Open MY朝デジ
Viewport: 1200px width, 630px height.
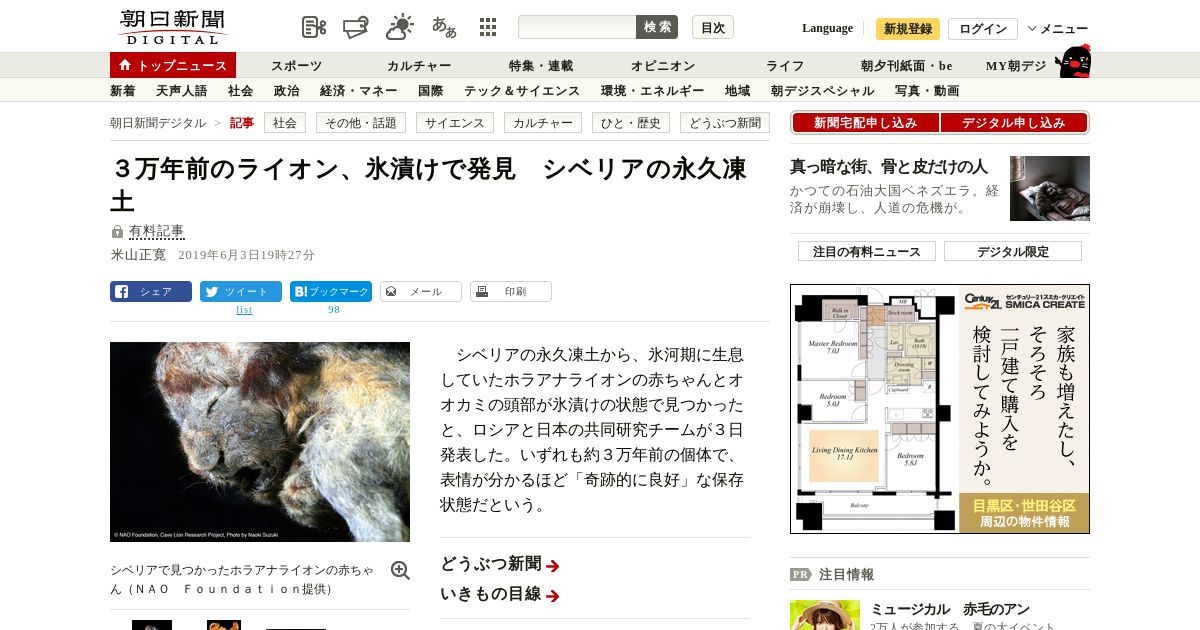tap(1016, 66)
